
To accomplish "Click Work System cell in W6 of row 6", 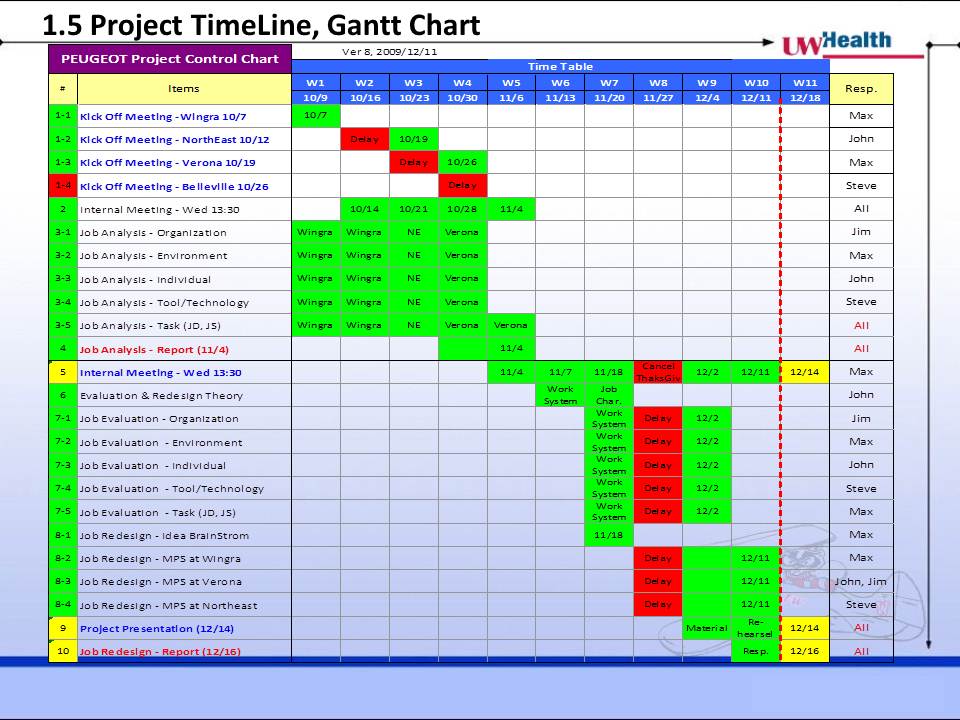I will click(x=560, y=395).
